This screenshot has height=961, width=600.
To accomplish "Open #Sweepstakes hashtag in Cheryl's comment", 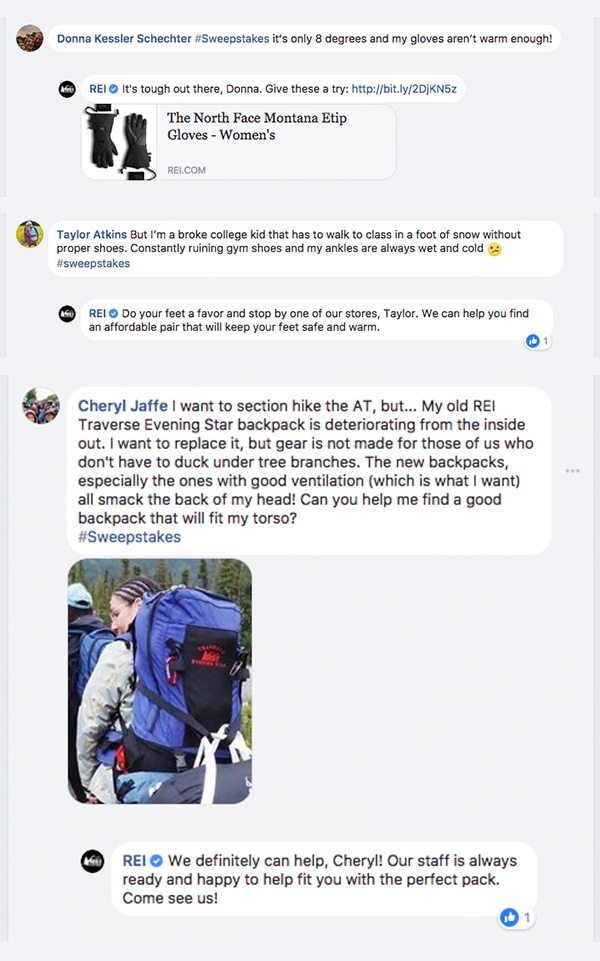I will pos(129,537).
